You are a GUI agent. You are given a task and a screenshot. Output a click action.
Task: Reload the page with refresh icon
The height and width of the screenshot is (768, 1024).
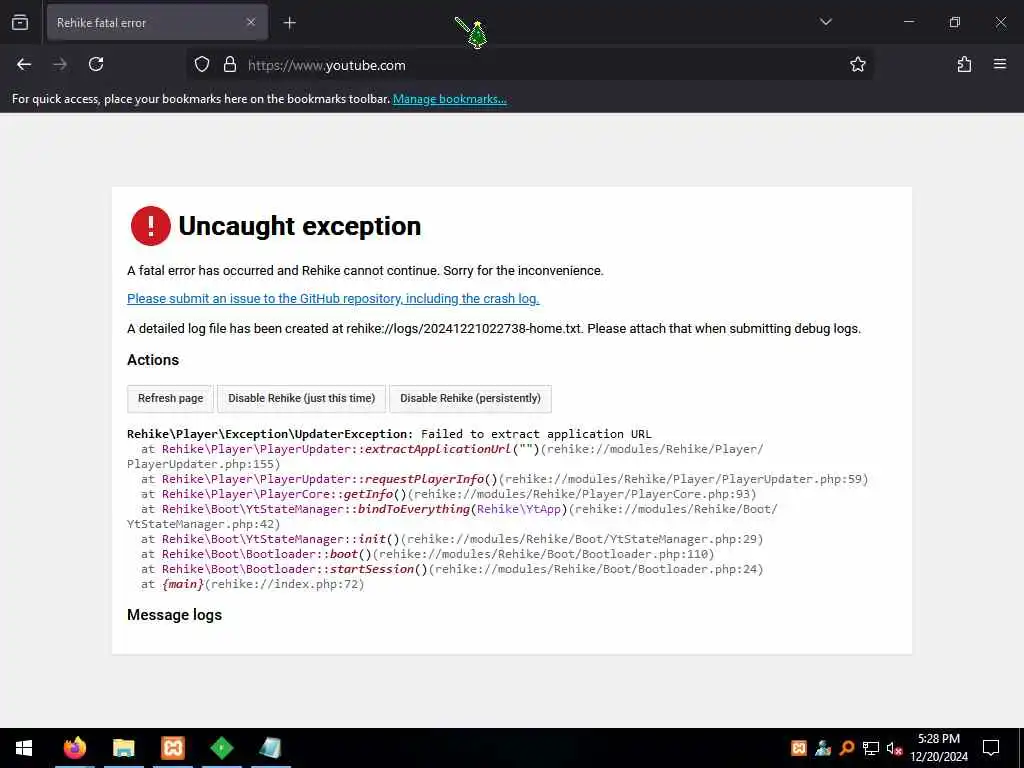pos(96,65)
